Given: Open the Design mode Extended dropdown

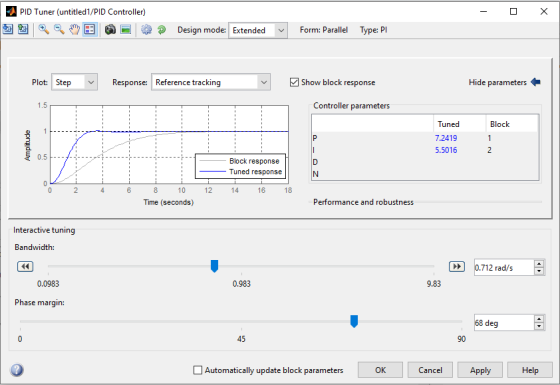Looking at the screenshot, I should pos(258,30).
